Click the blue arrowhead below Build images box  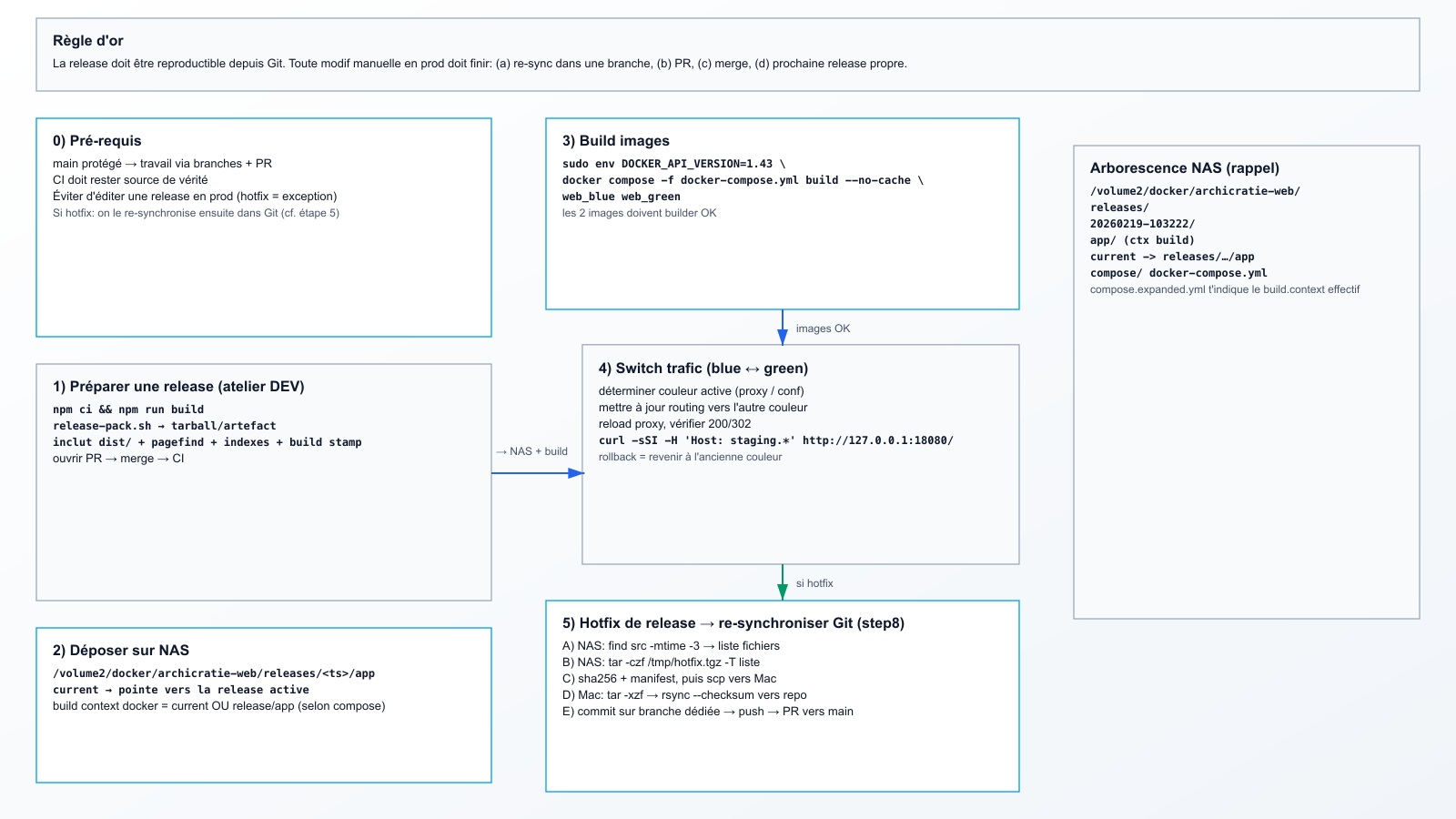783,337
